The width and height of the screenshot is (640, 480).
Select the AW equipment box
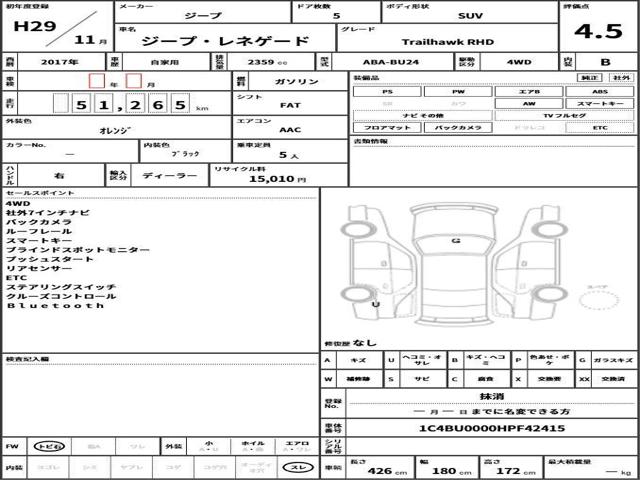529,104
